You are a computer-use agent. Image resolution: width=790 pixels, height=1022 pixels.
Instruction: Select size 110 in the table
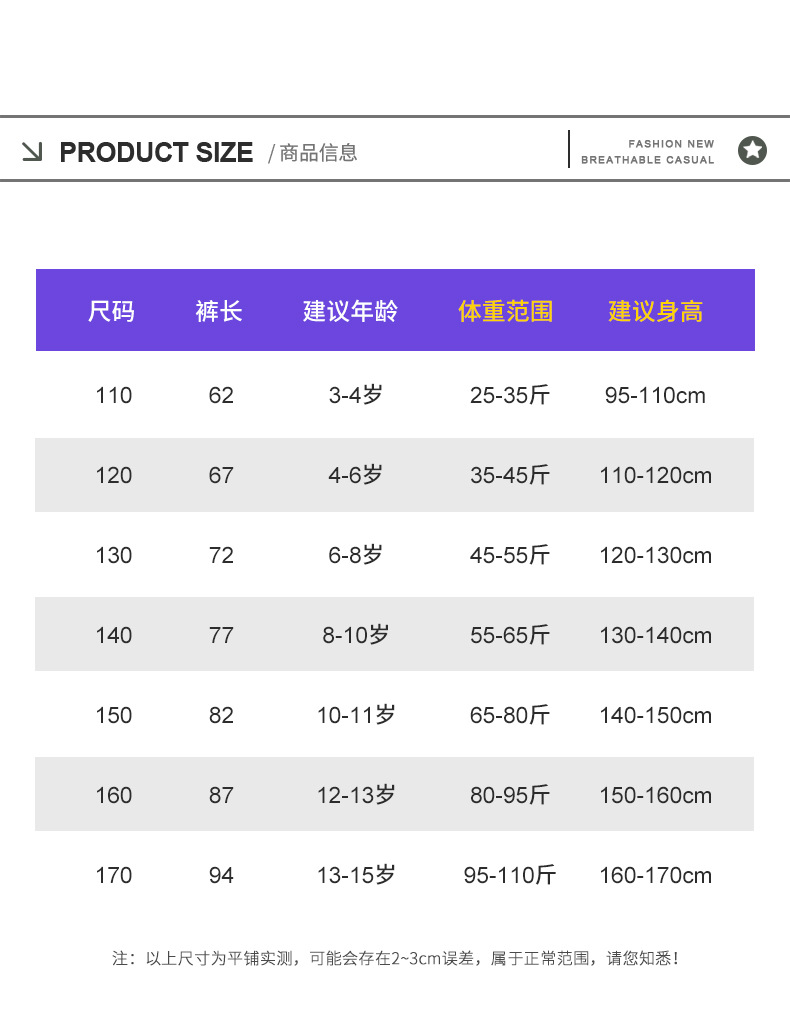point(114,396)
